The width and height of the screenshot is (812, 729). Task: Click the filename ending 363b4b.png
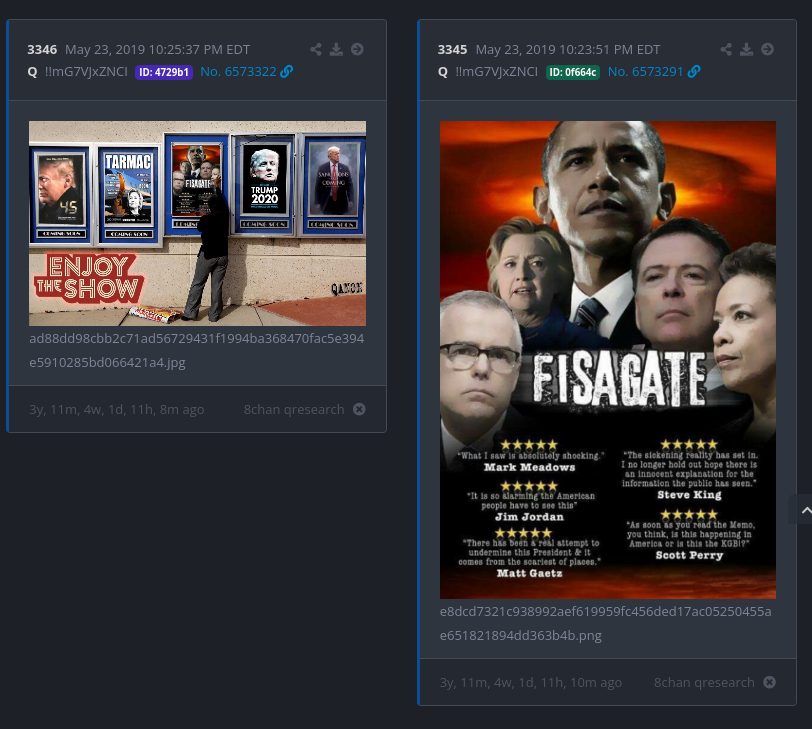point(605,623)
